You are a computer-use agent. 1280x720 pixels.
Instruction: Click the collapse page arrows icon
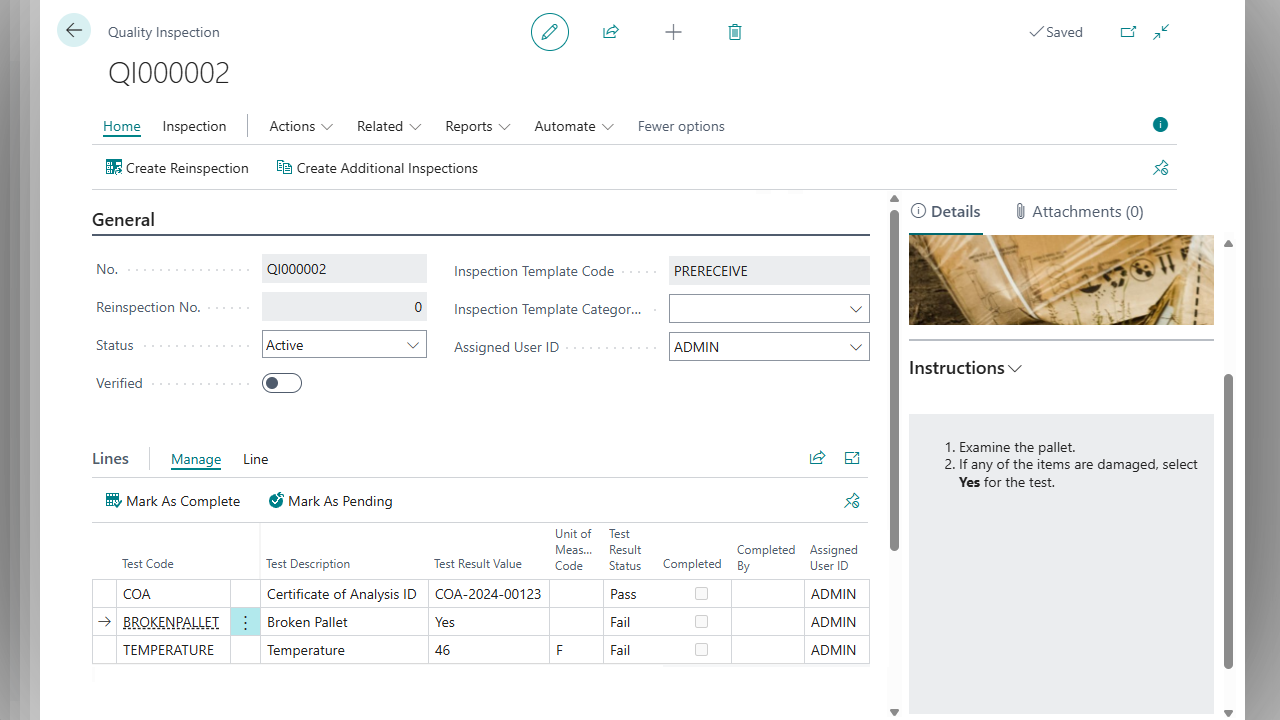pyautogui.click(x=1161, y=32)
